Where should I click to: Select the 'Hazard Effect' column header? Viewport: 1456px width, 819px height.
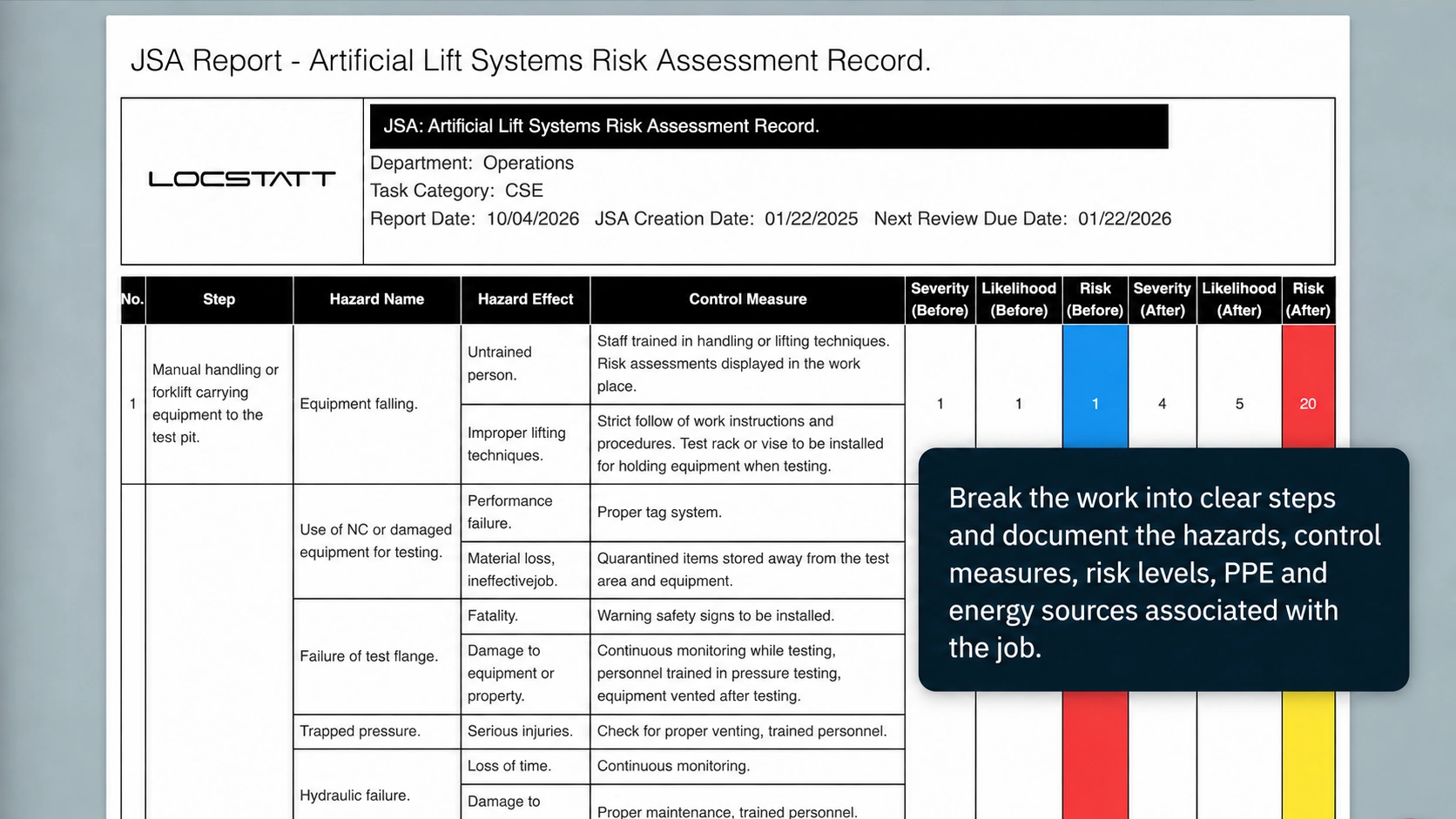tap(525, 299)
